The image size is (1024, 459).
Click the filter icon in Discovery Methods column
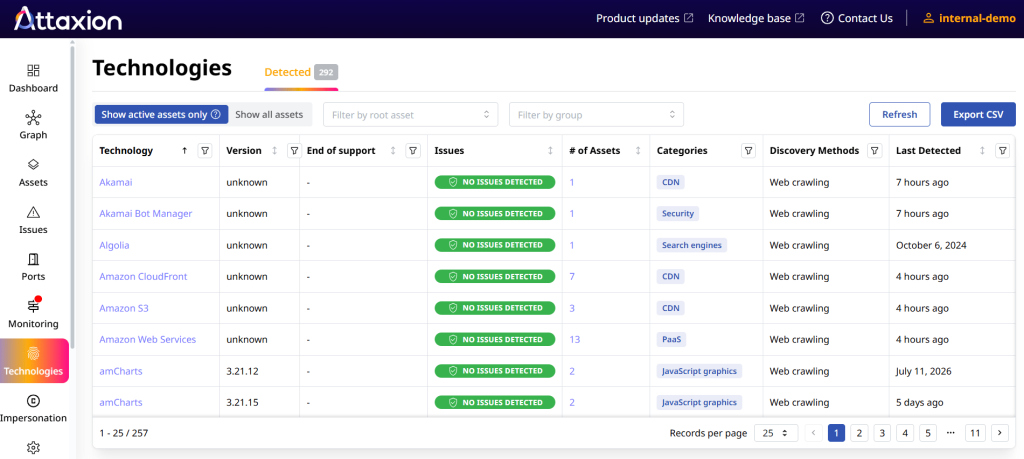tap(874, 151)
